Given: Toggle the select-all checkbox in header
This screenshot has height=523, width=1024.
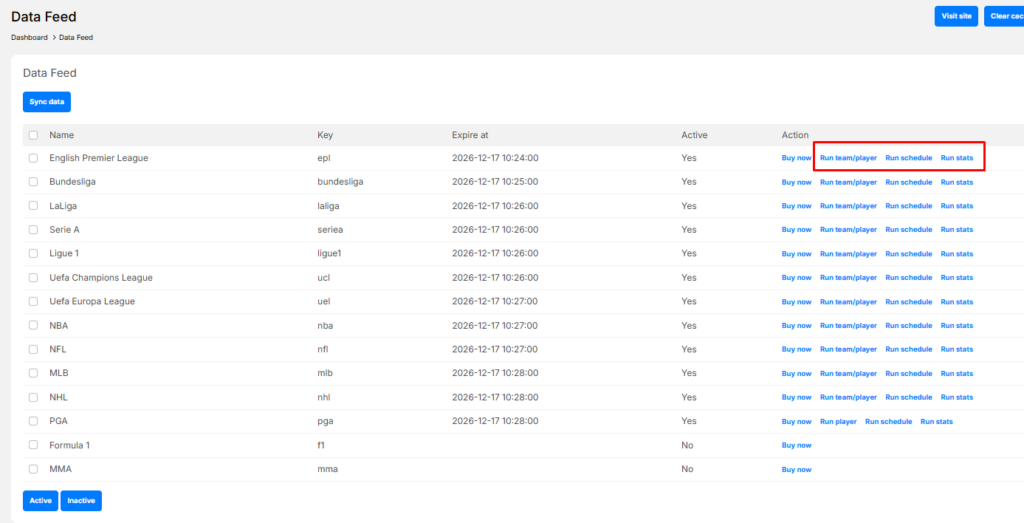Looking at the screenshot, I should (x=33, y=135).
